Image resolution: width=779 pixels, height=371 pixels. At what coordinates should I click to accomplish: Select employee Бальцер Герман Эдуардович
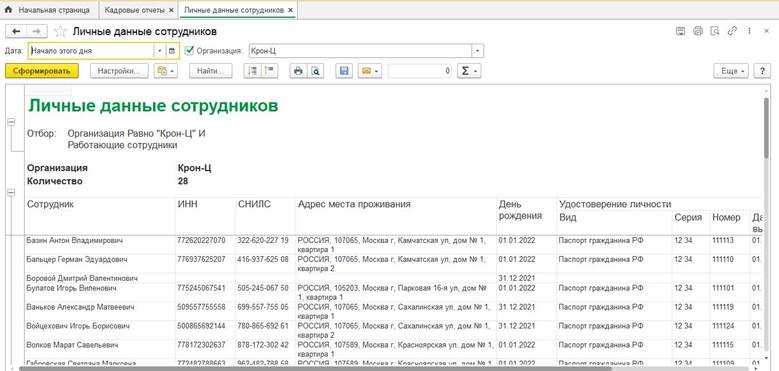coord(77,259)
